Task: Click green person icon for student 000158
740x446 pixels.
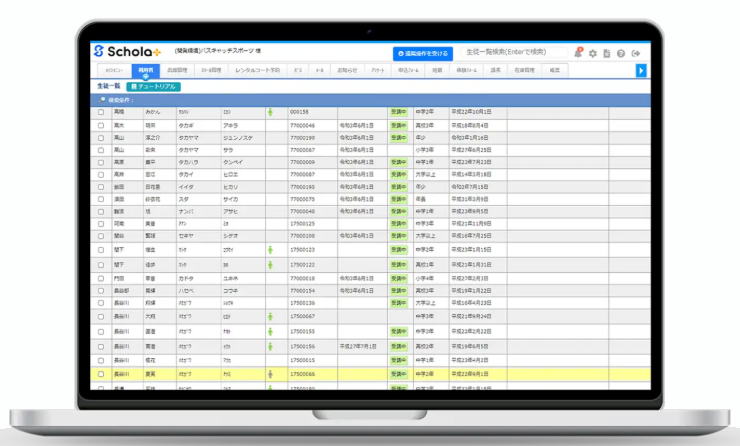Action: (269, 112)
